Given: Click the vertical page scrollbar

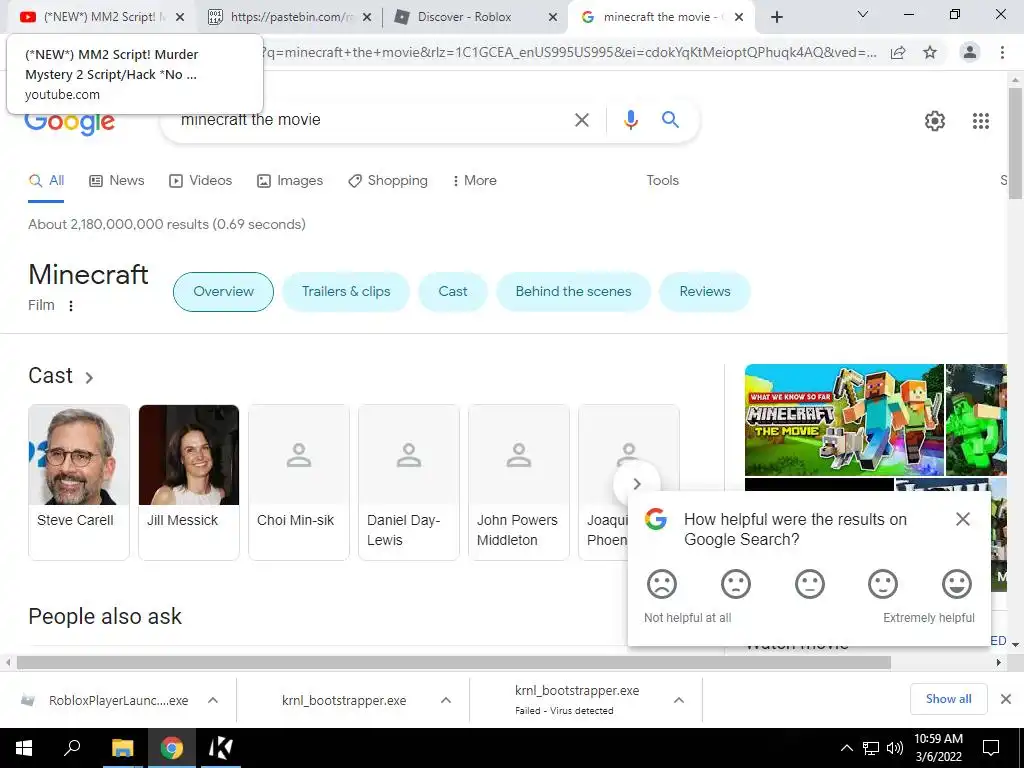Looking at the screenshot, I should pyautogui.click(x=1015, y=144).
